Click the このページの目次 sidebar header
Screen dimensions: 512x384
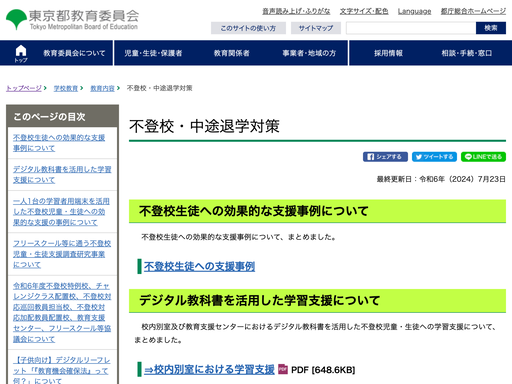pyautogui.click(x=62, y=116)
